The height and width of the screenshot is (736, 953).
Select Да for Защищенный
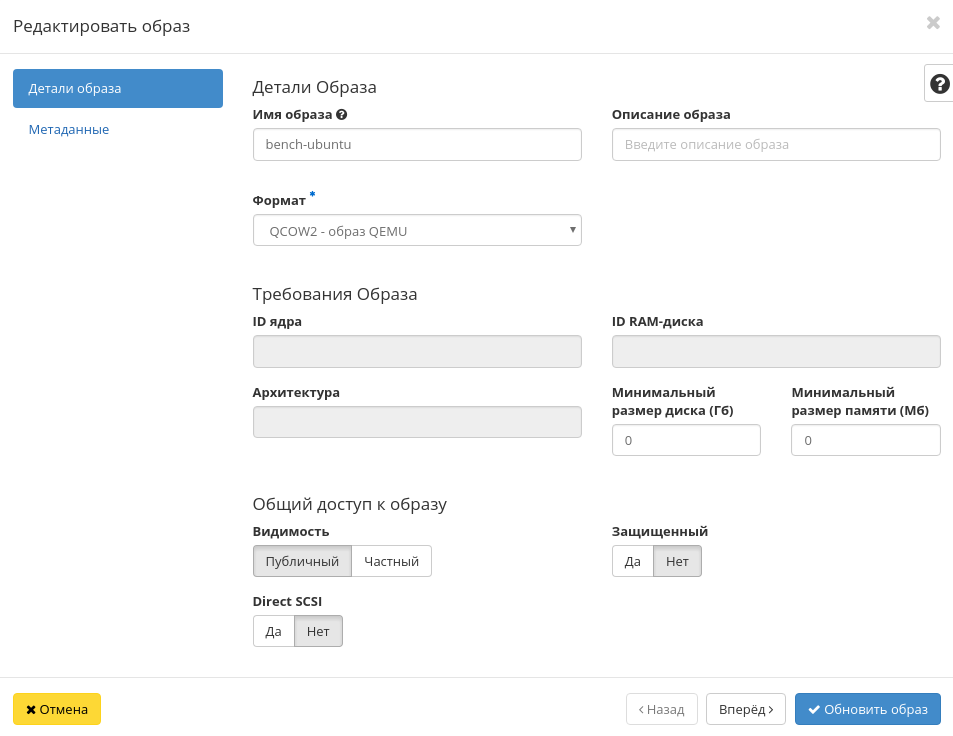(632, 562)
